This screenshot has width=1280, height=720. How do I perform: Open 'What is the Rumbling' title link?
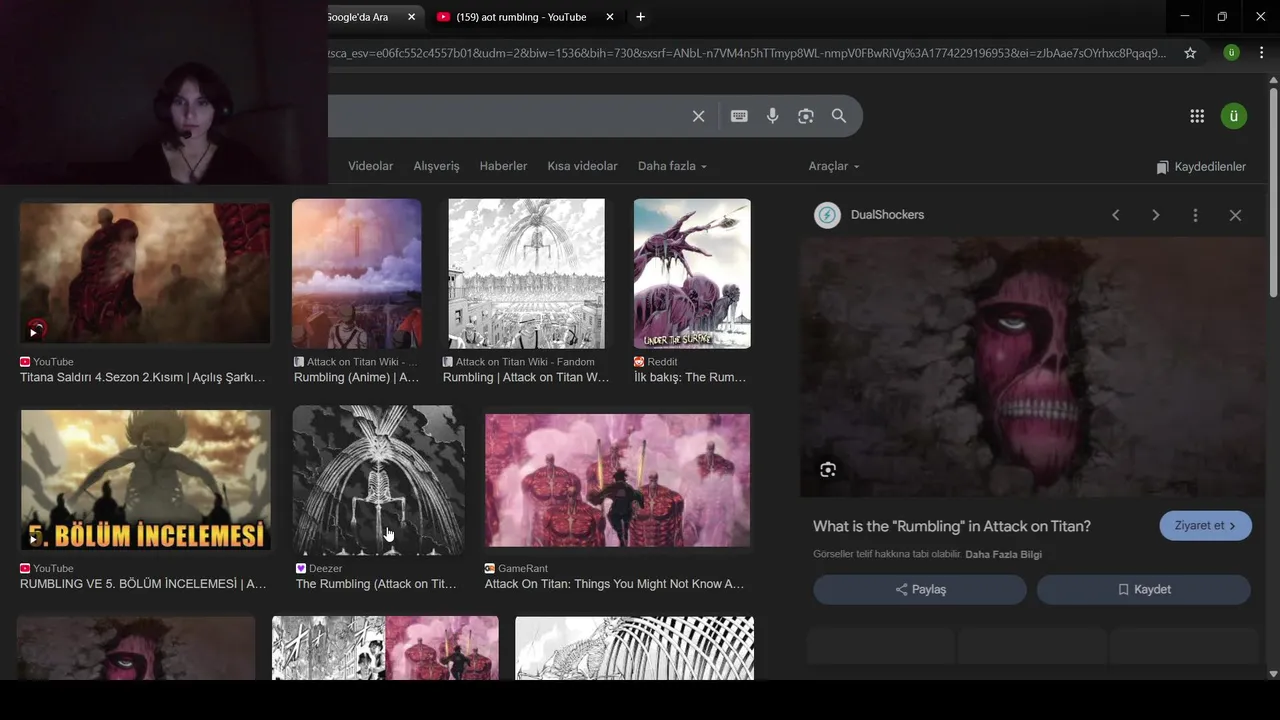point(951,526)
